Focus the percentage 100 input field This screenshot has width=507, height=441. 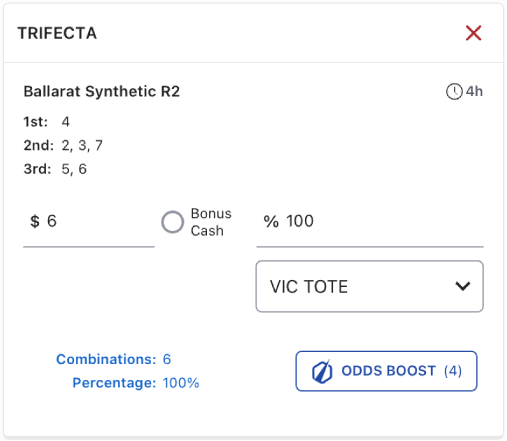pos(370,222)
